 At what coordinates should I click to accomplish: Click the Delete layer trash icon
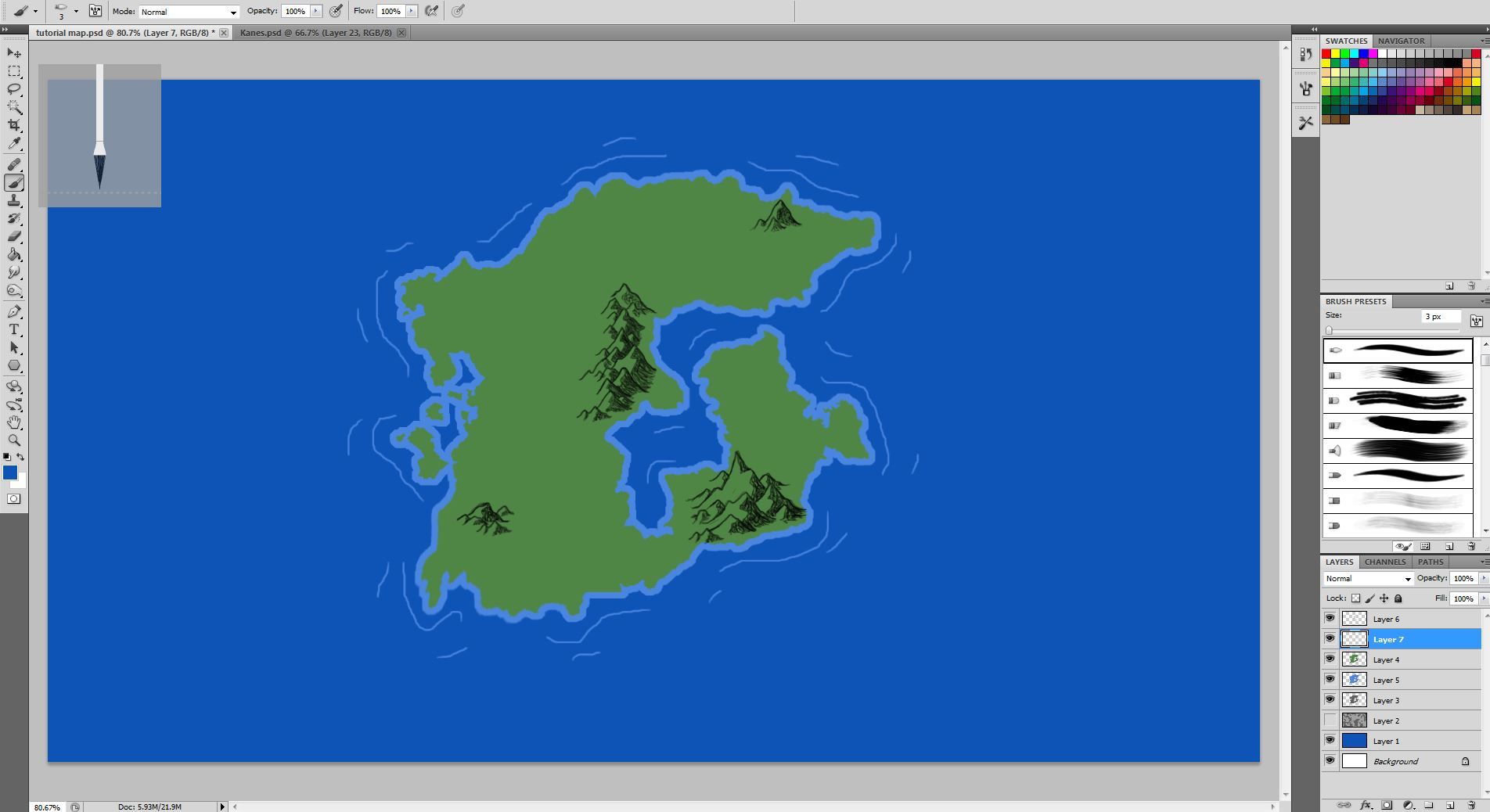click(x=1472, y=805)
